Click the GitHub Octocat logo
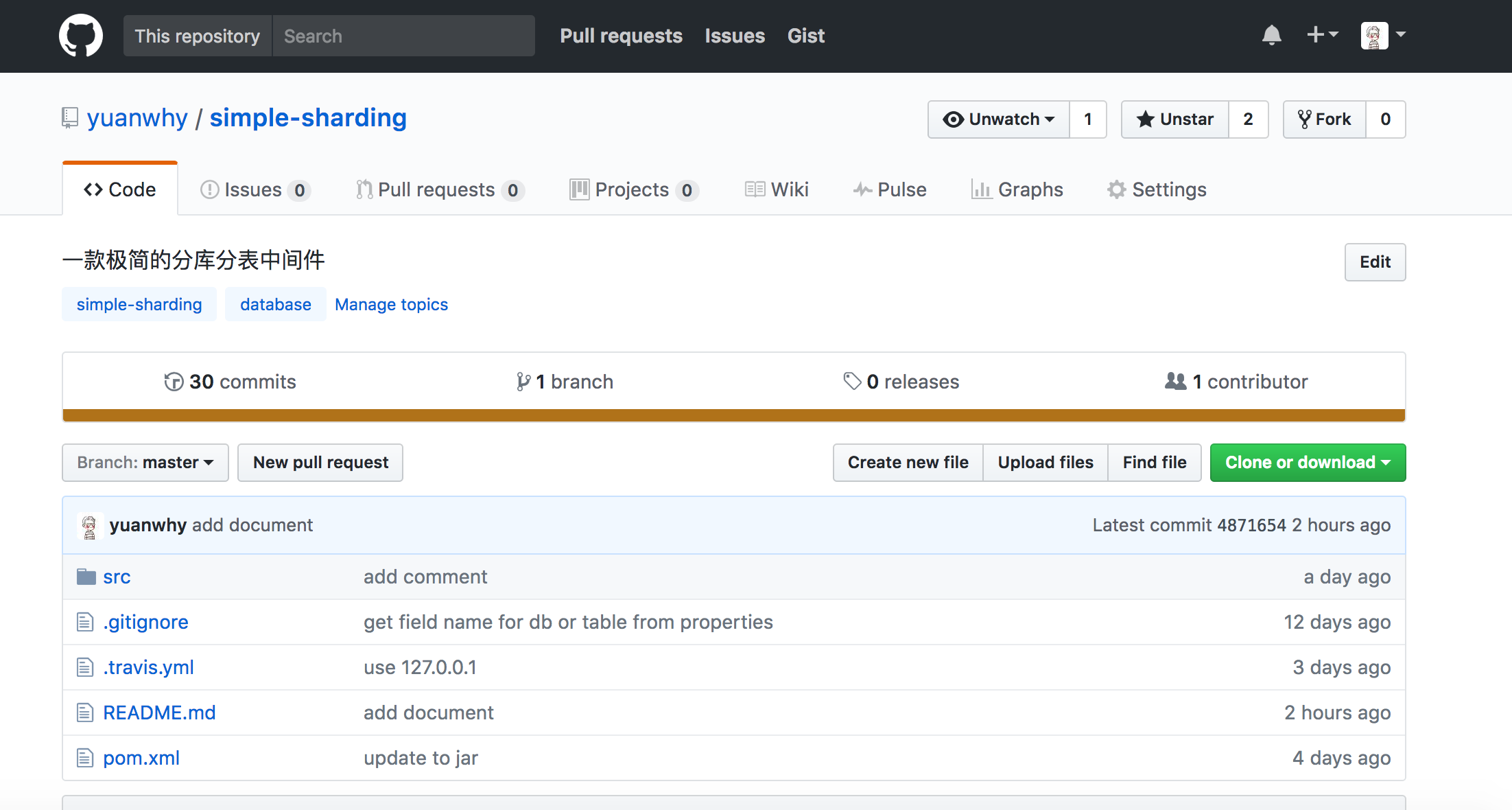The image size is (1512, 810). [81, 36]
